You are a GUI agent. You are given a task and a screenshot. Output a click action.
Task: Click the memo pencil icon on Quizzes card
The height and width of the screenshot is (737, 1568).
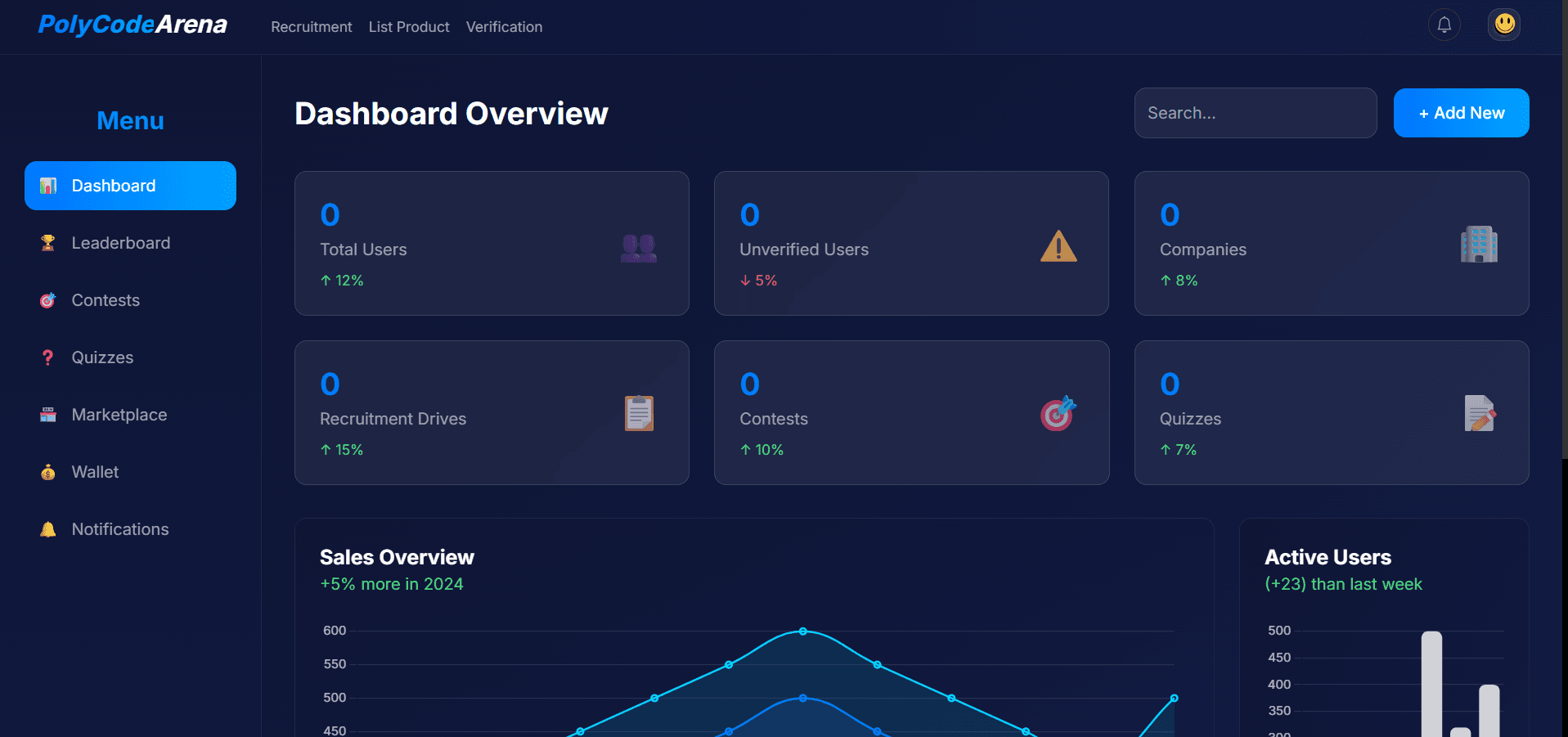pyautogui.click(x=1478, y=413)
